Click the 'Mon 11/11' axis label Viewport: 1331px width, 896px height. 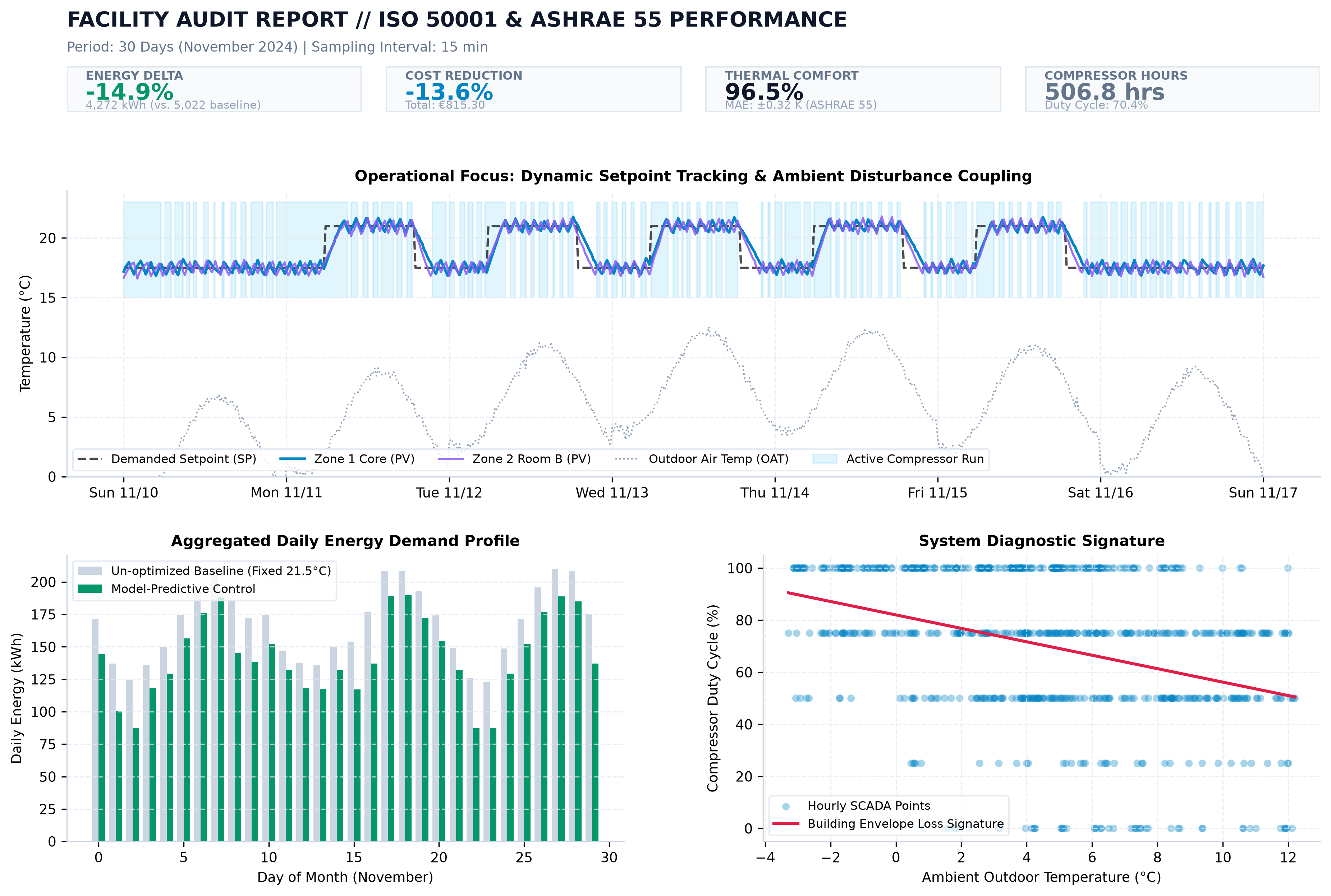pyautogui.click(x=286, y=493)
